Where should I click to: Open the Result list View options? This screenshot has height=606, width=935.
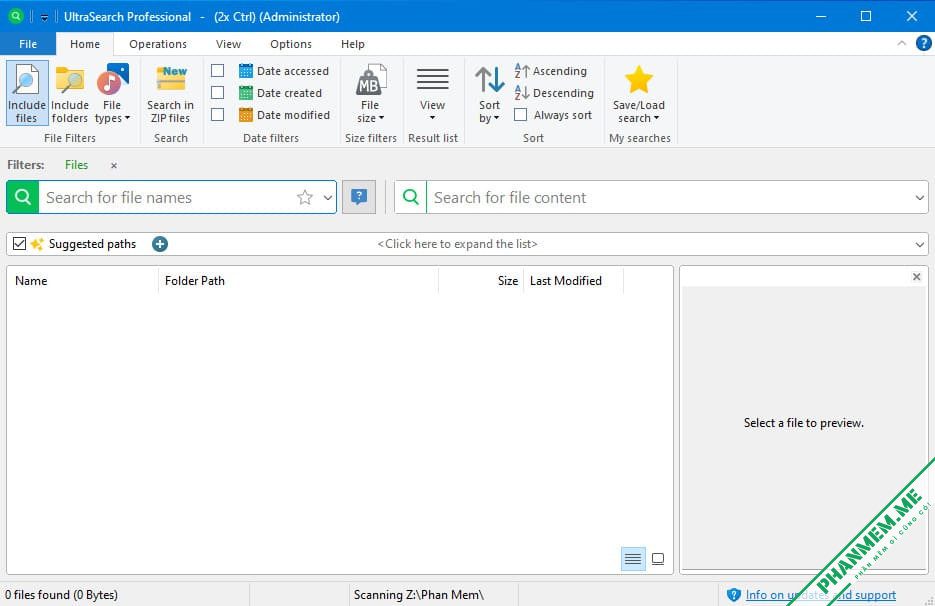tap(432, 92)
